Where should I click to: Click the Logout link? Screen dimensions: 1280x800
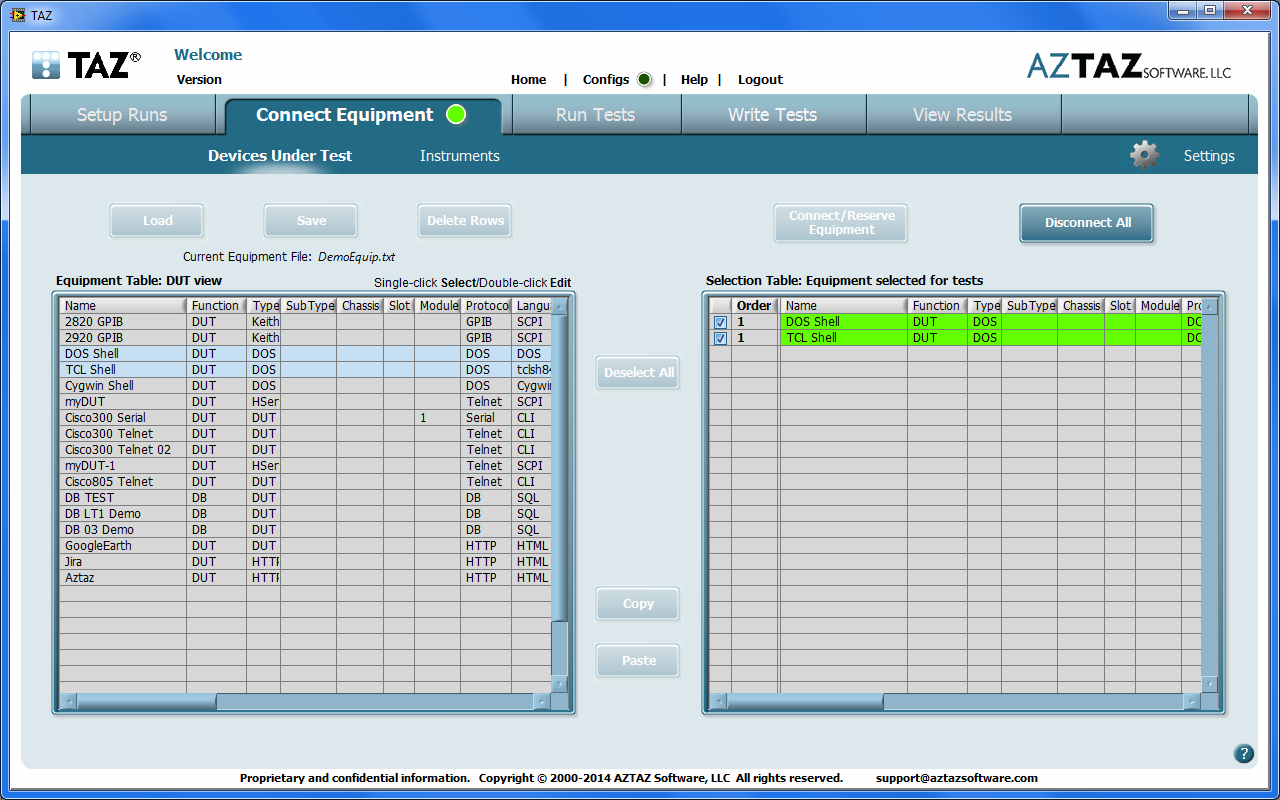(x=760, y=80)
